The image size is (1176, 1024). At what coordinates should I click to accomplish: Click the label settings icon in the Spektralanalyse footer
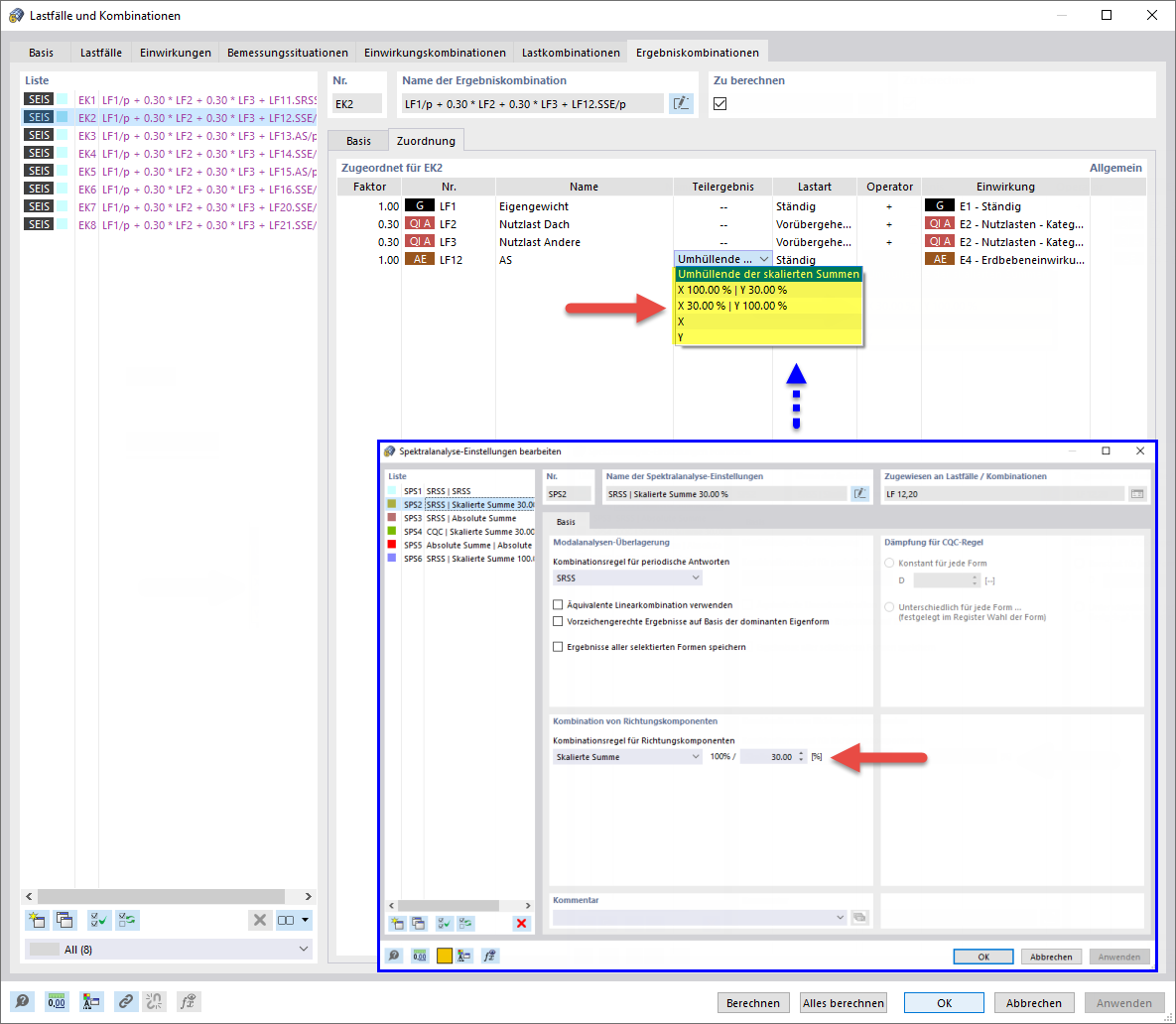(x=464, y=956)
